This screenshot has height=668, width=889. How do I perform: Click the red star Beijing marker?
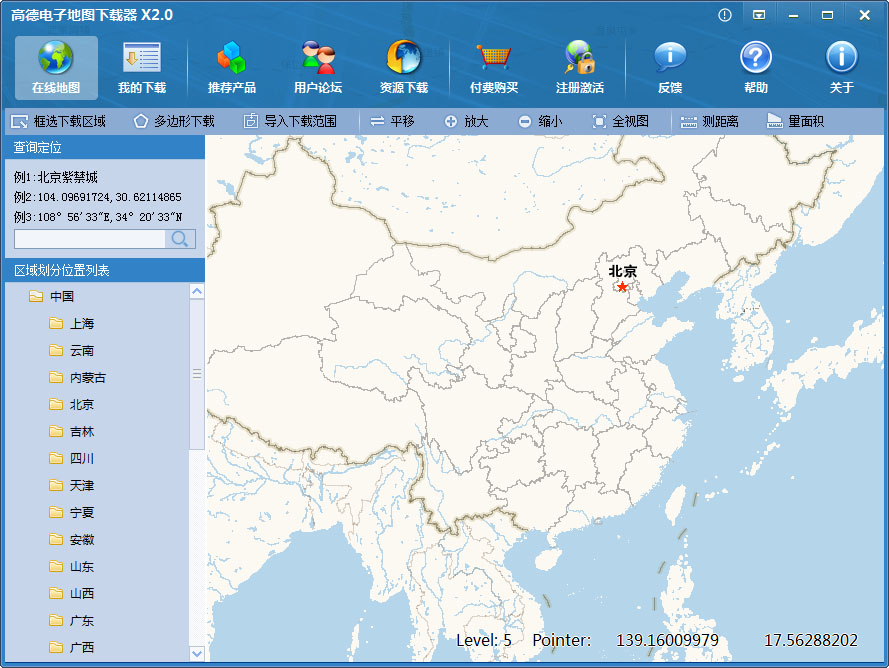pos(623,287)
